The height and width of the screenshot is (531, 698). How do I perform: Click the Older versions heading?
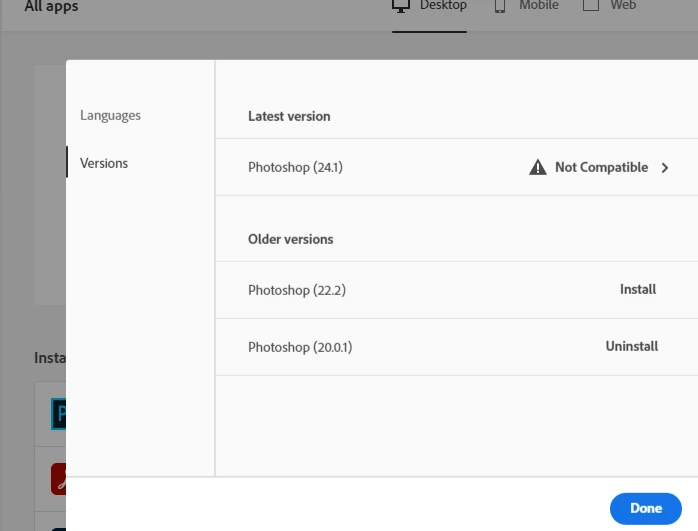tap(290, 239)
